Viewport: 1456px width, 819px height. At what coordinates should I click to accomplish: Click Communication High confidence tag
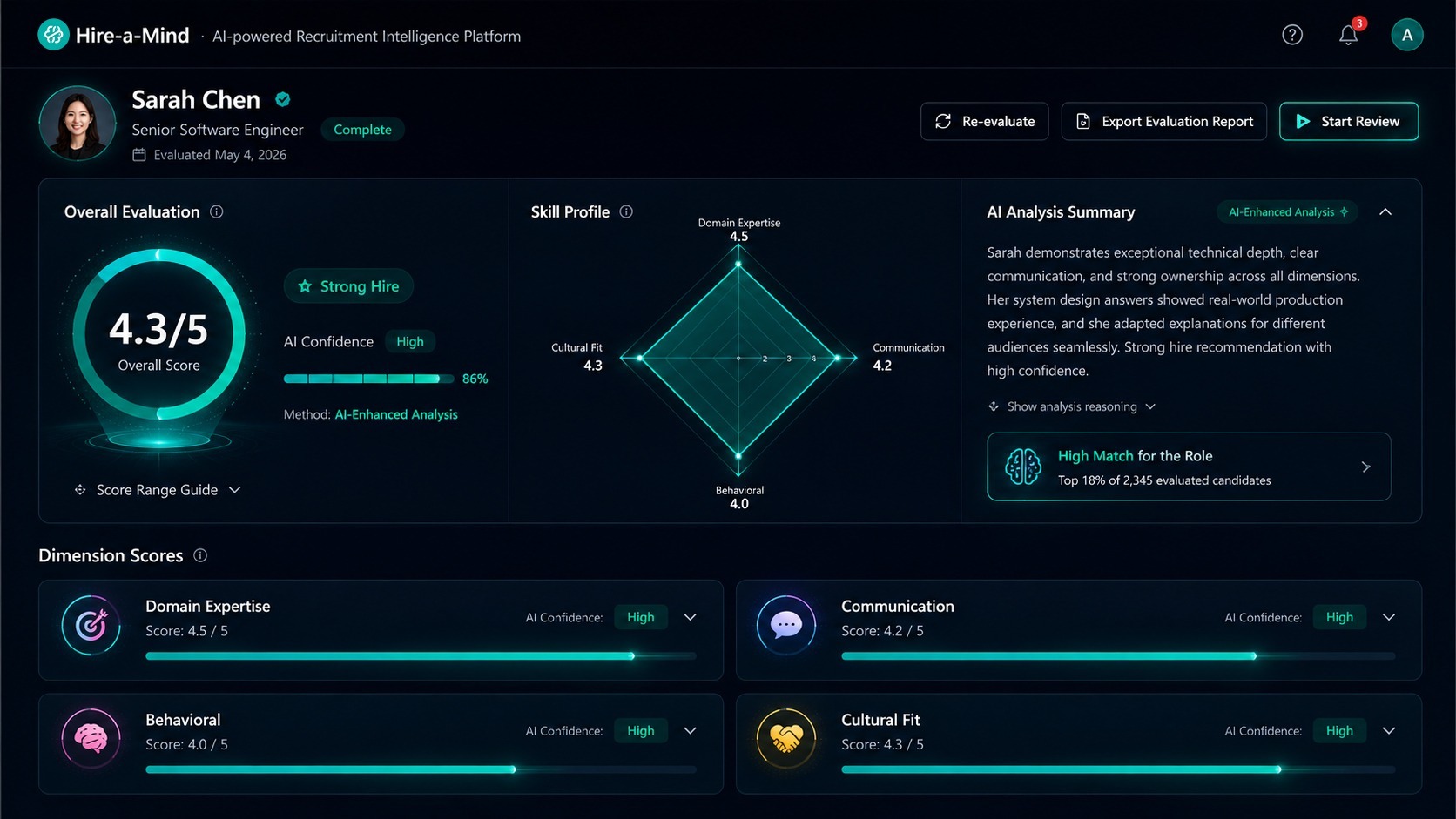[x=1339, y=617]
